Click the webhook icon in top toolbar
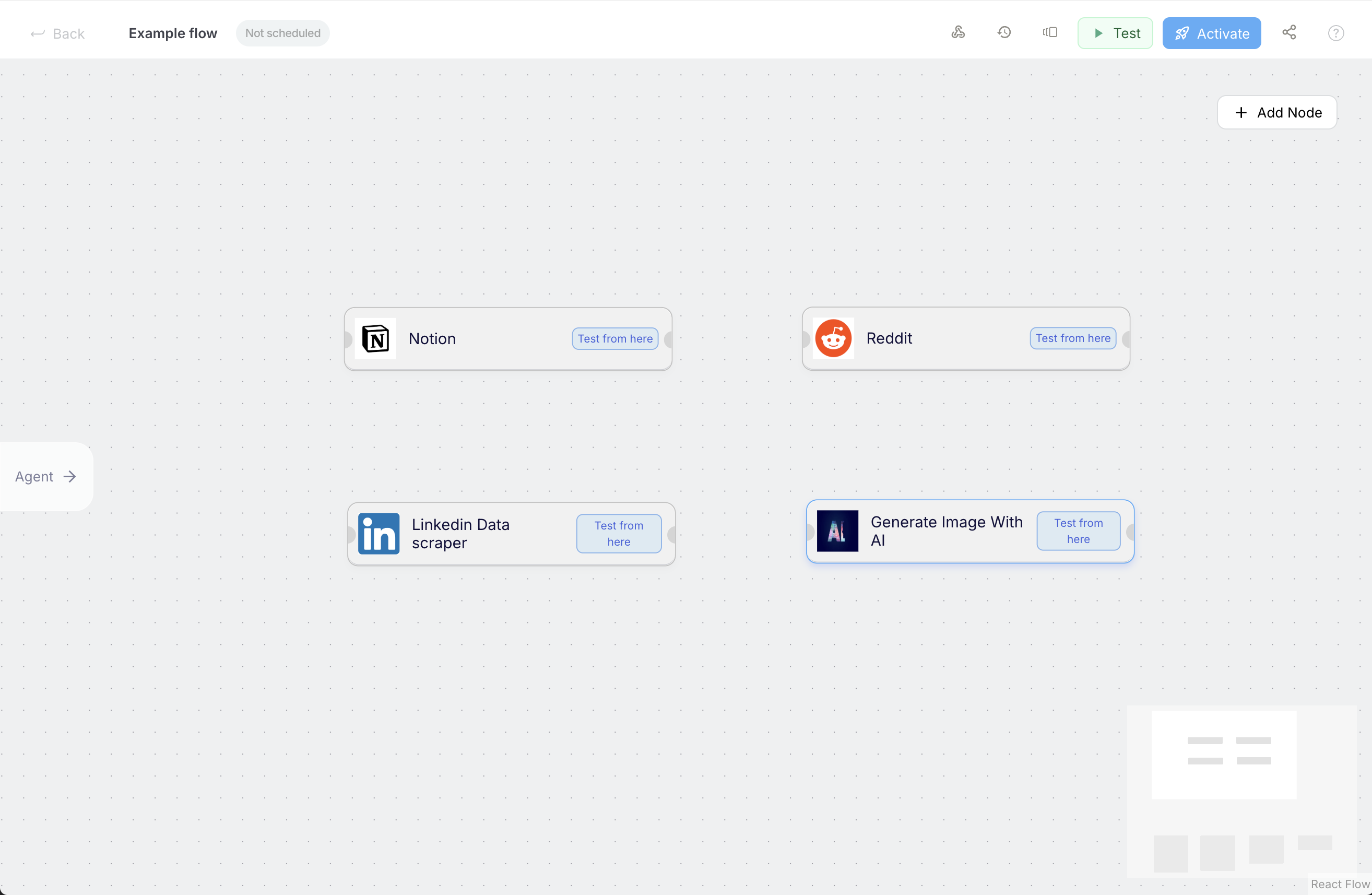The width and height of the screenshot is (1372, 895). point(958,33)
